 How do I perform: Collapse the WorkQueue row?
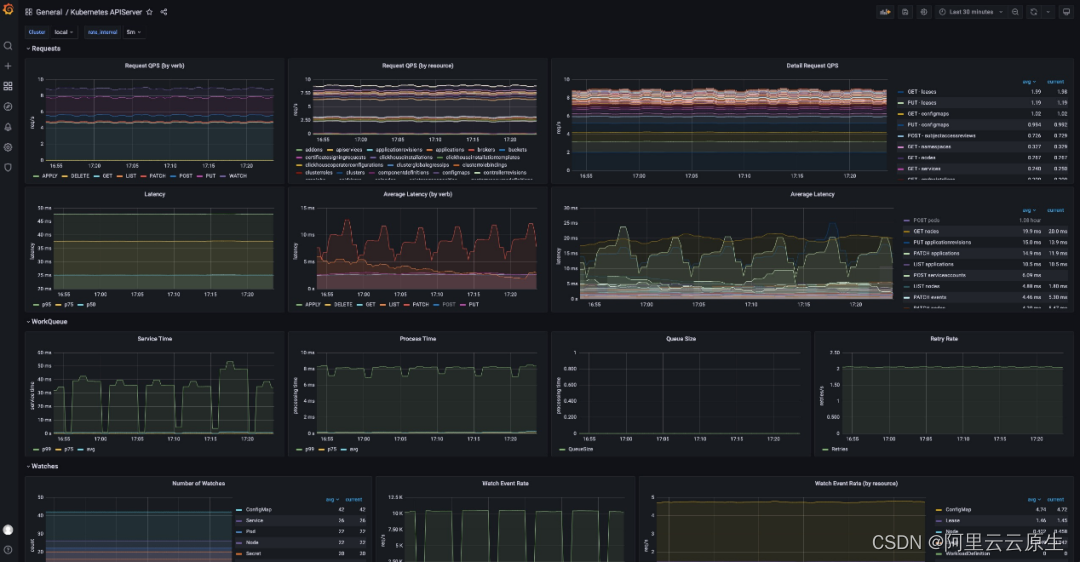(46, 322)
